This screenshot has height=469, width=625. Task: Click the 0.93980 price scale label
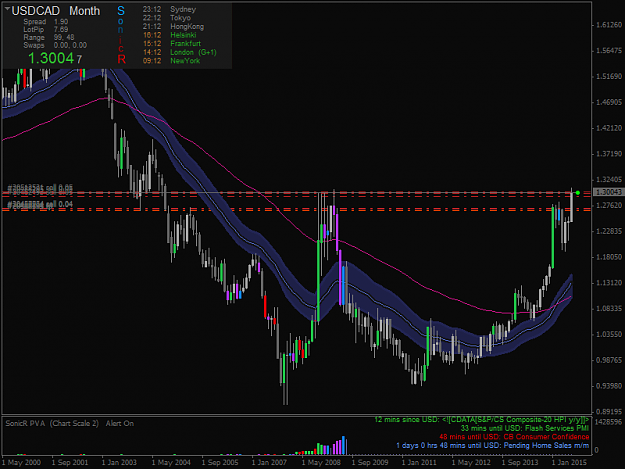[x=609, y=386]
